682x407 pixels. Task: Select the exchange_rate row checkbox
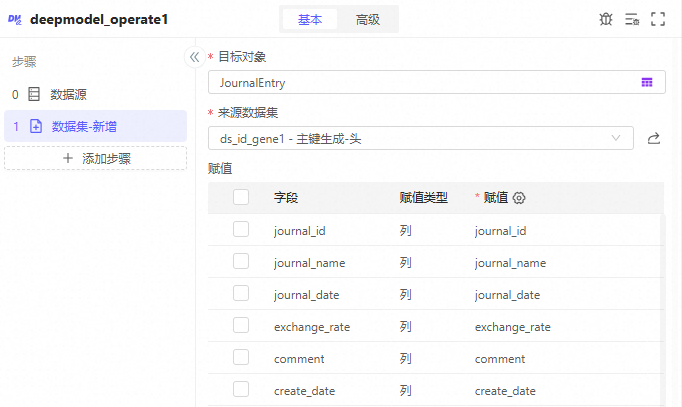coord(241,326)
